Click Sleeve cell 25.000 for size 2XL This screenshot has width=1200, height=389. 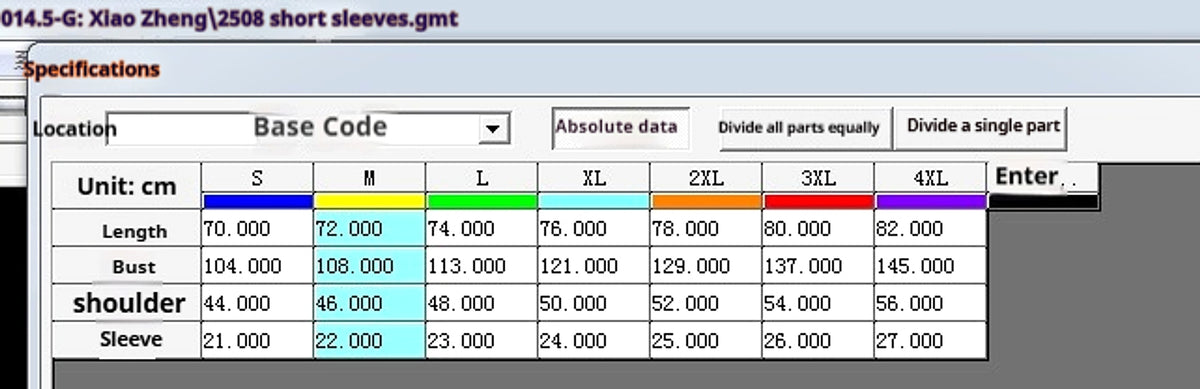[x=705, y=340]
